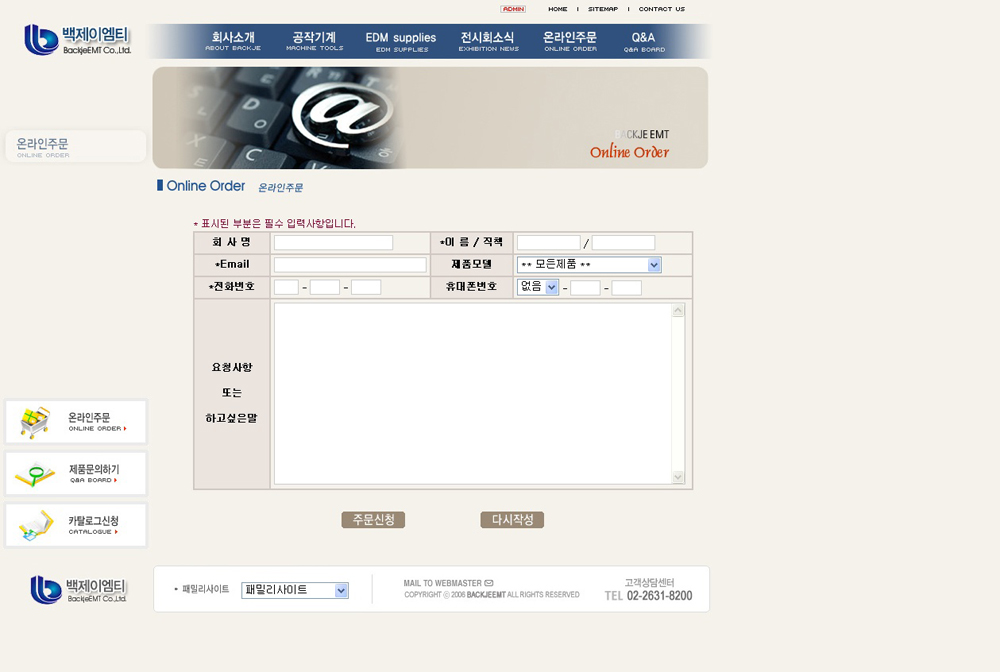Go to EDM supplies menu
The image size is (1000, 672).
(x=401, y=41)
